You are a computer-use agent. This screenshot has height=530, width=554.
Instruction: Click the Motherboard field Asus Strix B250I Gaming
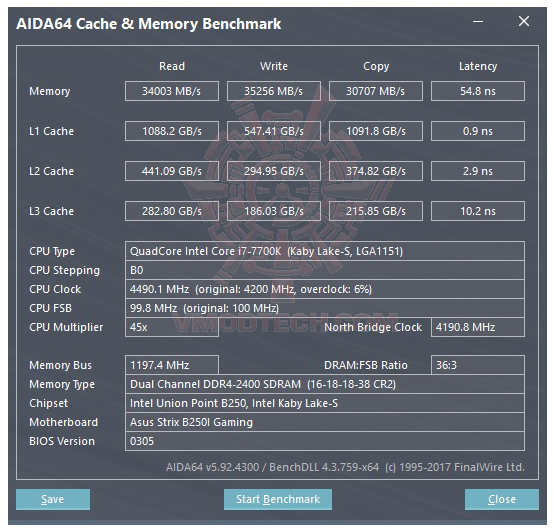click(325, 422)
